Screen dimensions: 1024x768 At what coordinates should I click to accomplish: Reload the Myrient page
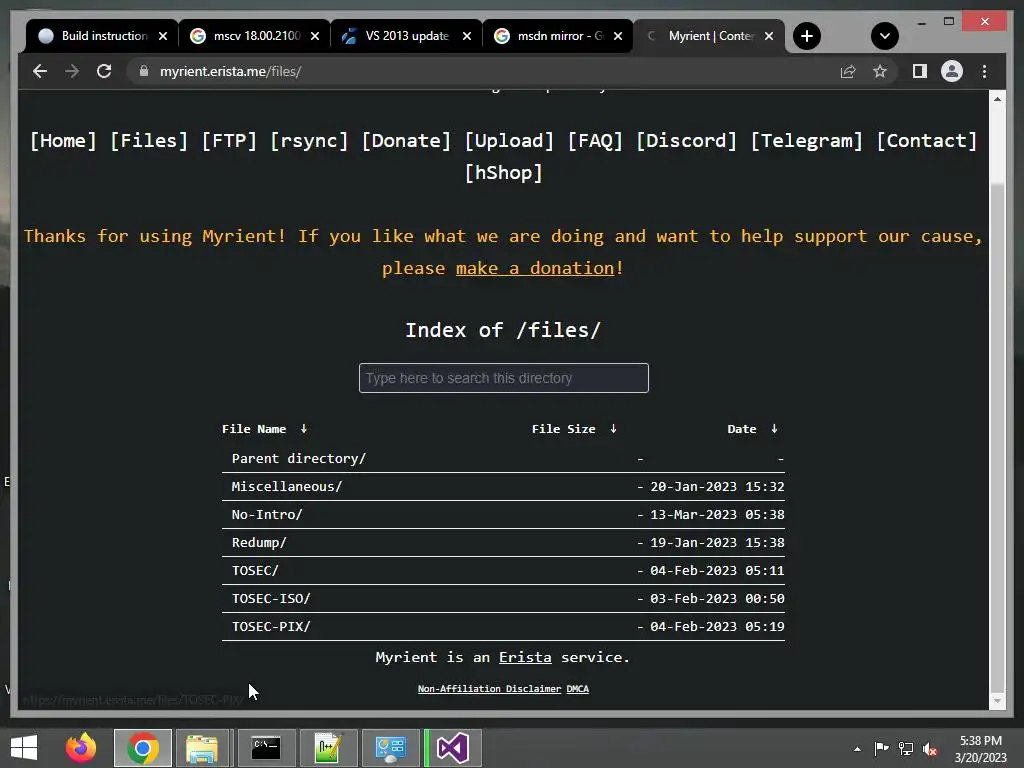(104, 71)
